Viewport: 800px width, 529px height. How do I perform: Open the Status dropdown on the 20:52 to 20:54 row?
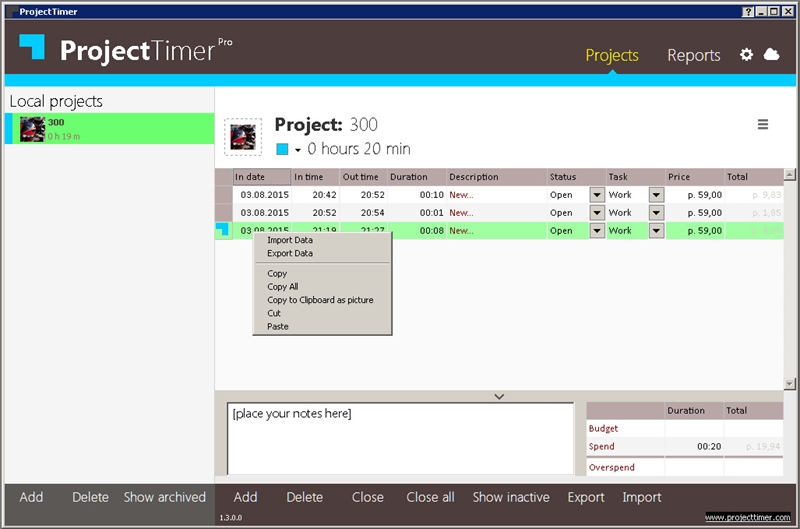[596, 212]
